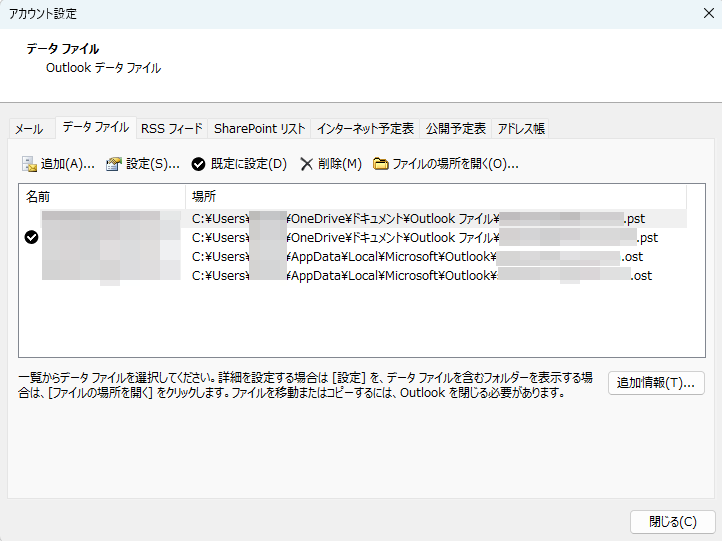Viewport: 722px width, 541px height.
Task: Open Settings (設定) for the data file
Action: [x=114, y=164]
